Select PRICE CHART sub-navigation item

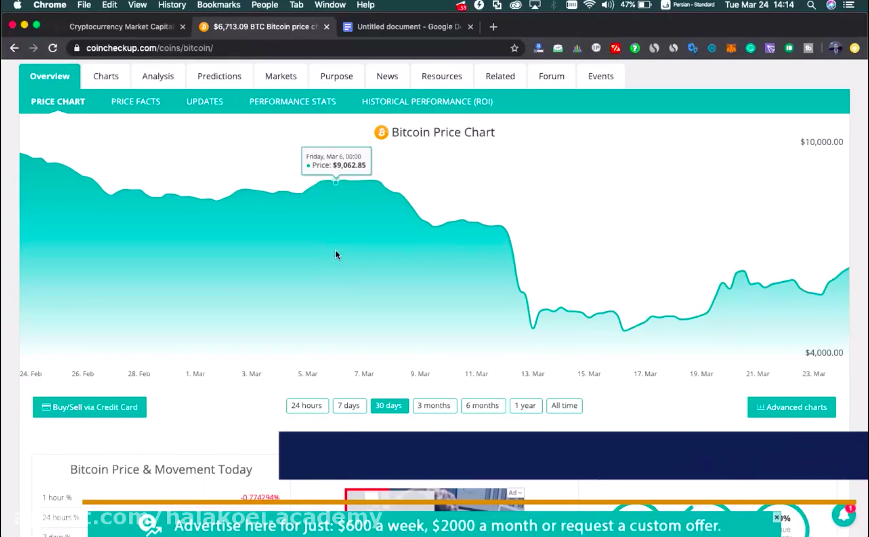tap(58, 101)
